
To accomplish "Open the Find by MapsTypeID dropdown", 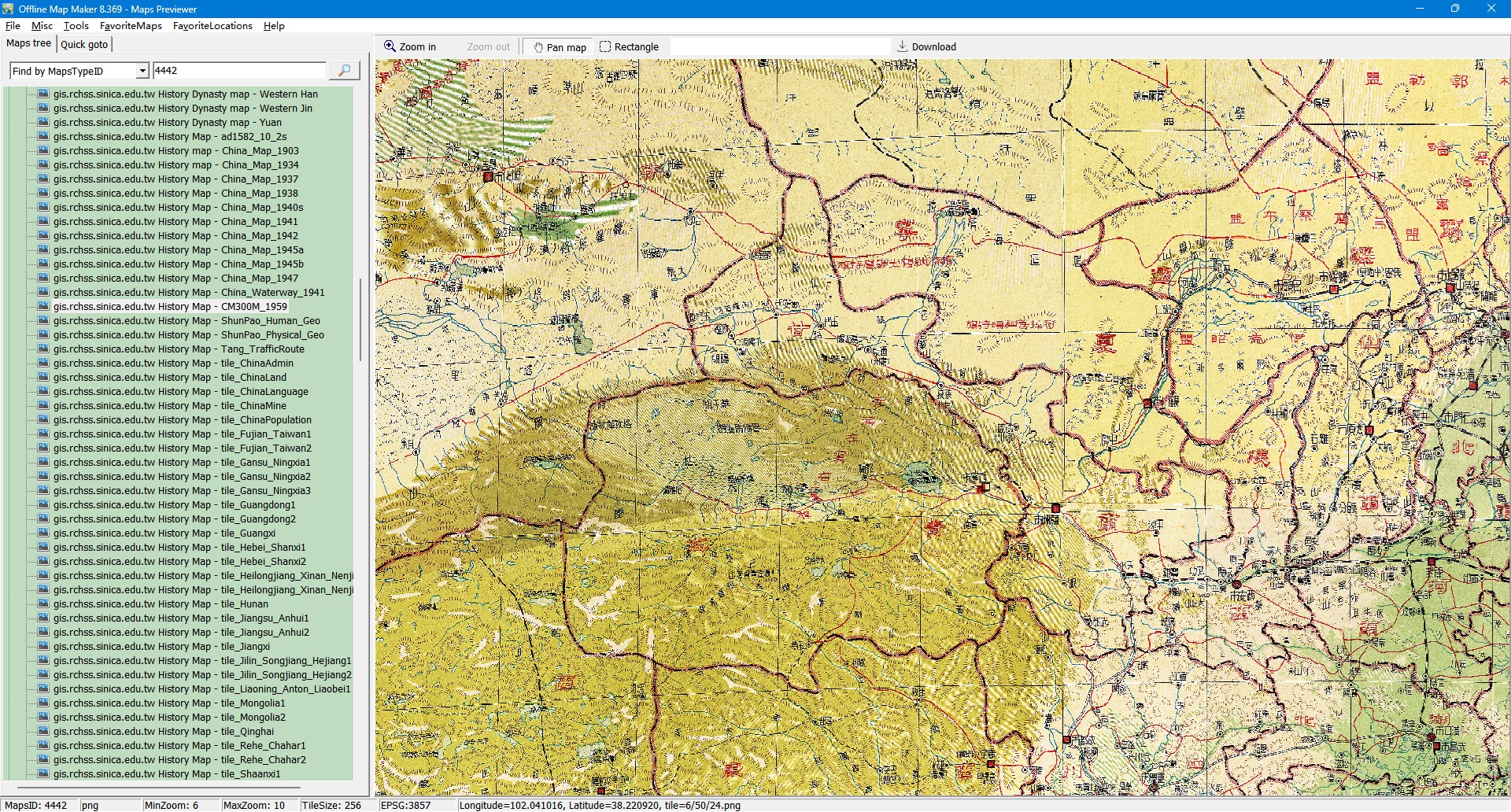I will click(x=142, y=71).
